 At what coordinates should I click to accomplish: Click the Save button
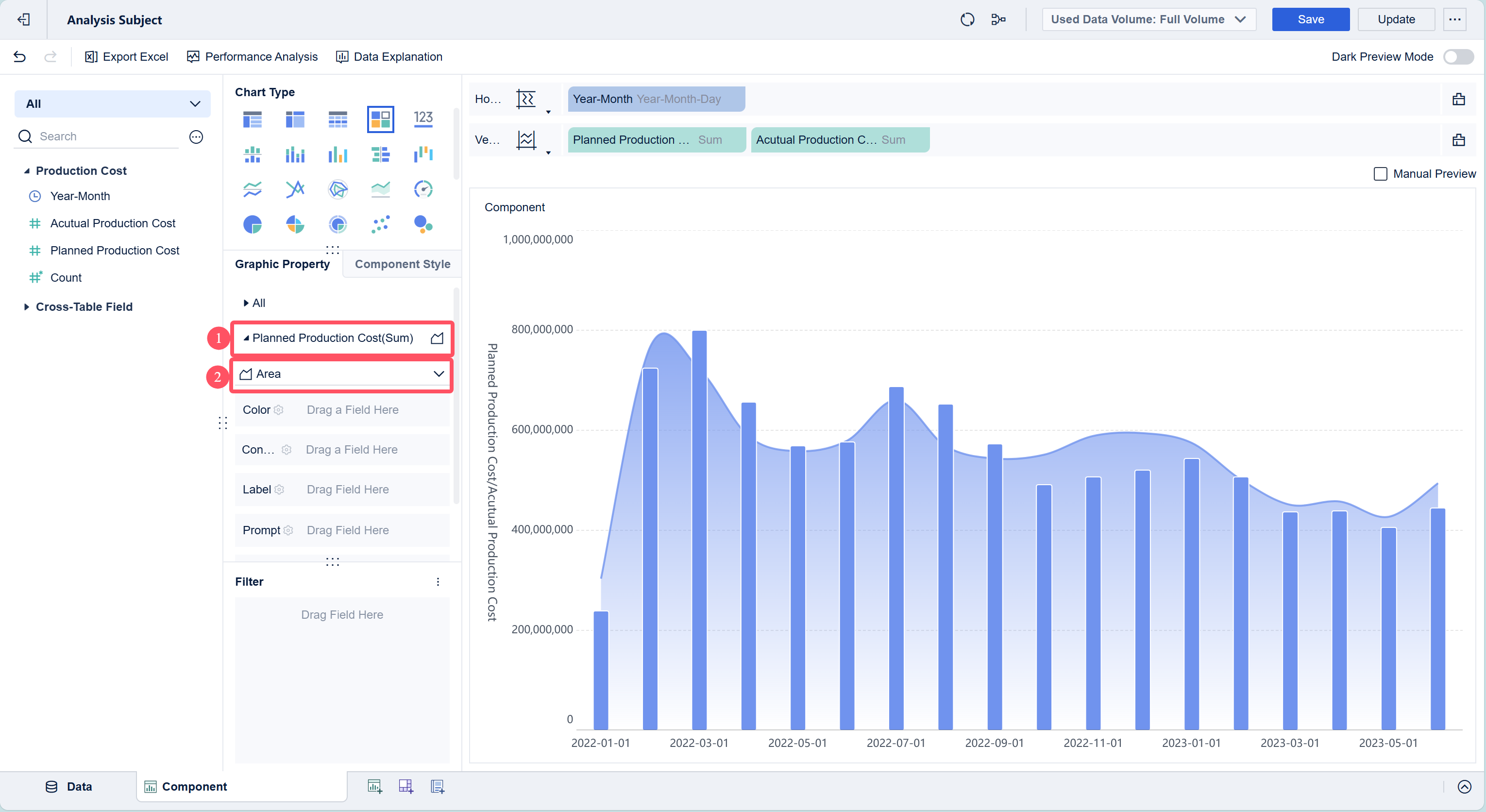pyautogui.click(x=1310, y=19)
